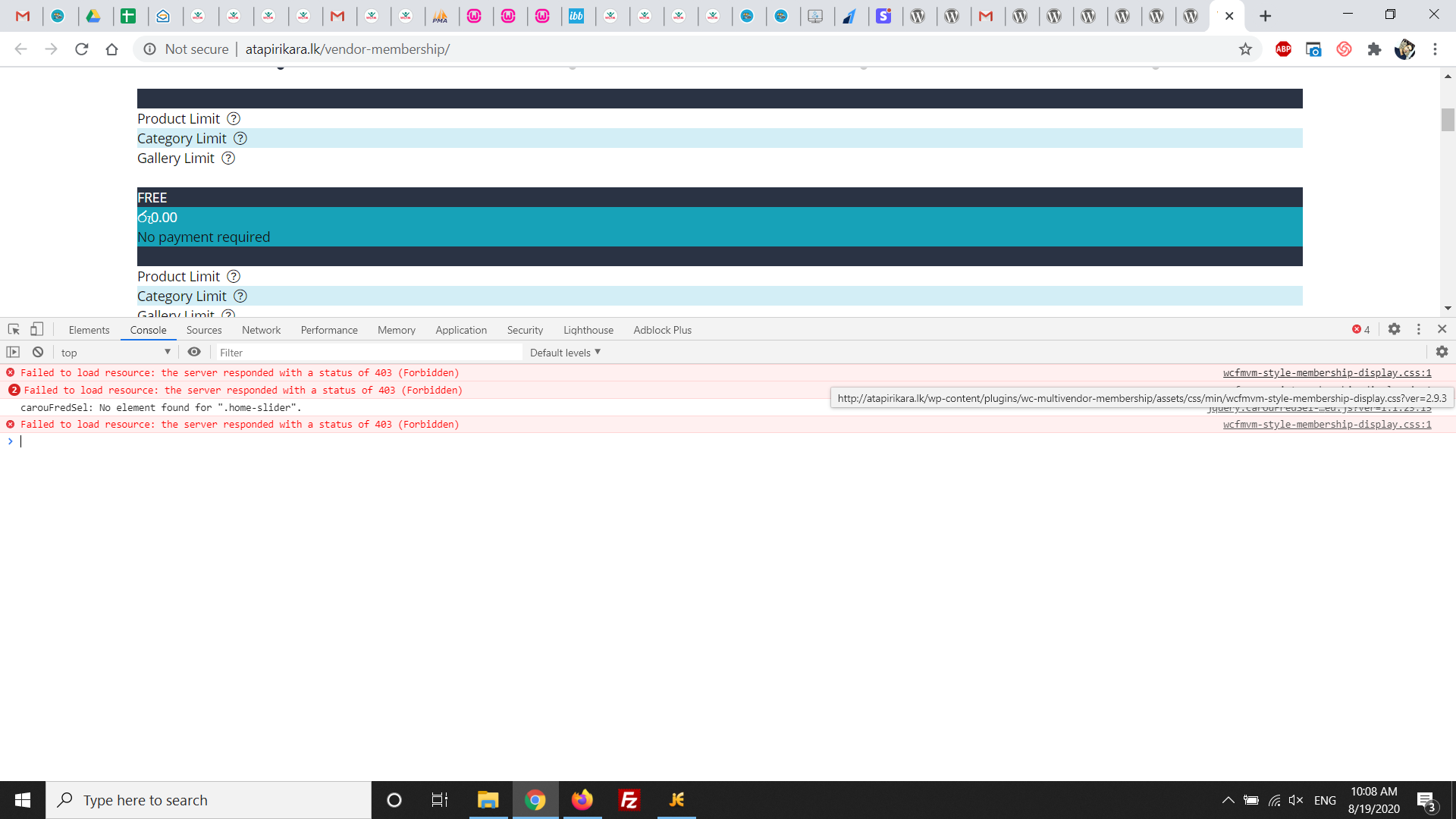Click the help icon beside the top Product Limit

234,118
